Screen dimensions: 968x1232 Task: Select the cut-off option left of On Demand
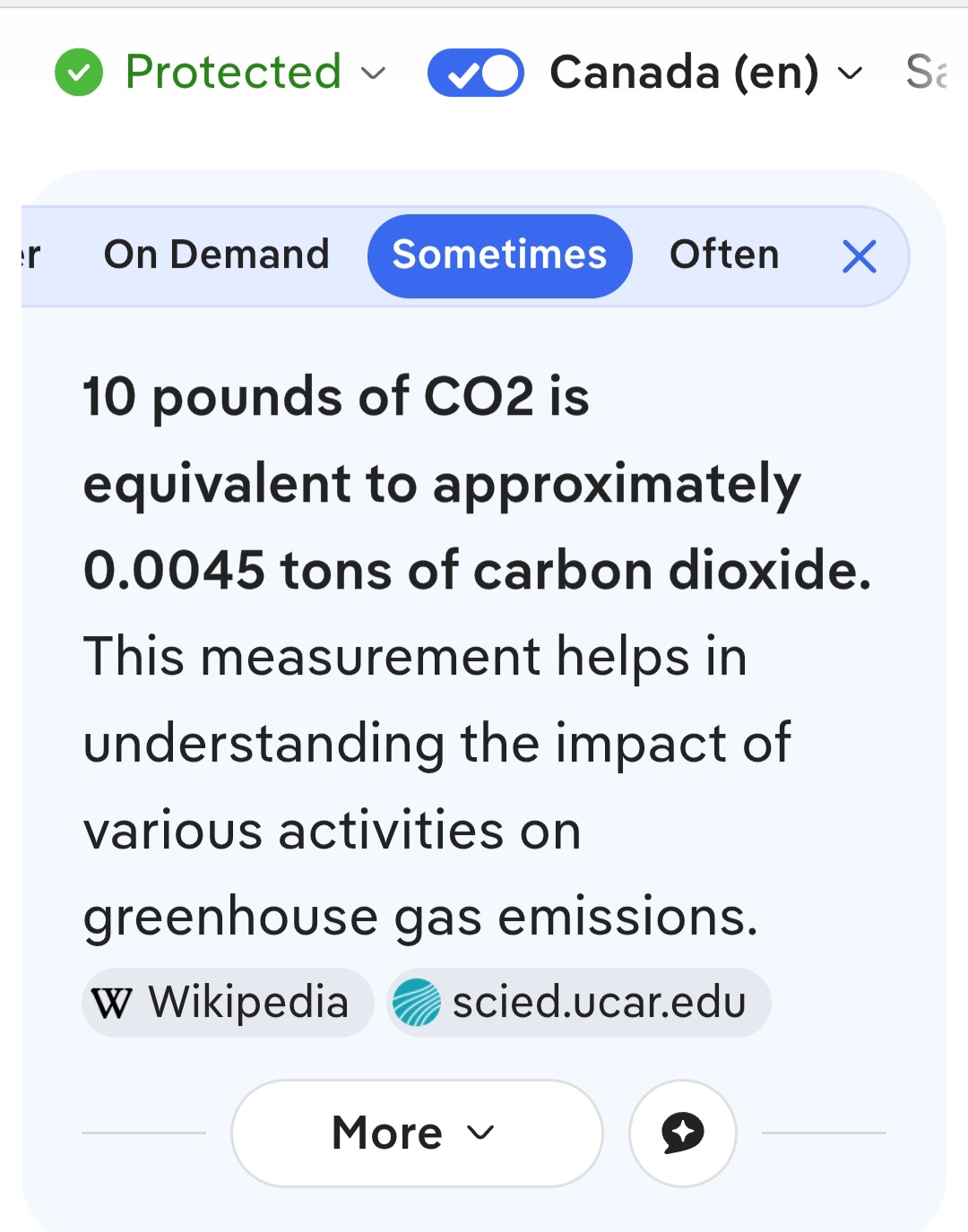click(32, 255)
